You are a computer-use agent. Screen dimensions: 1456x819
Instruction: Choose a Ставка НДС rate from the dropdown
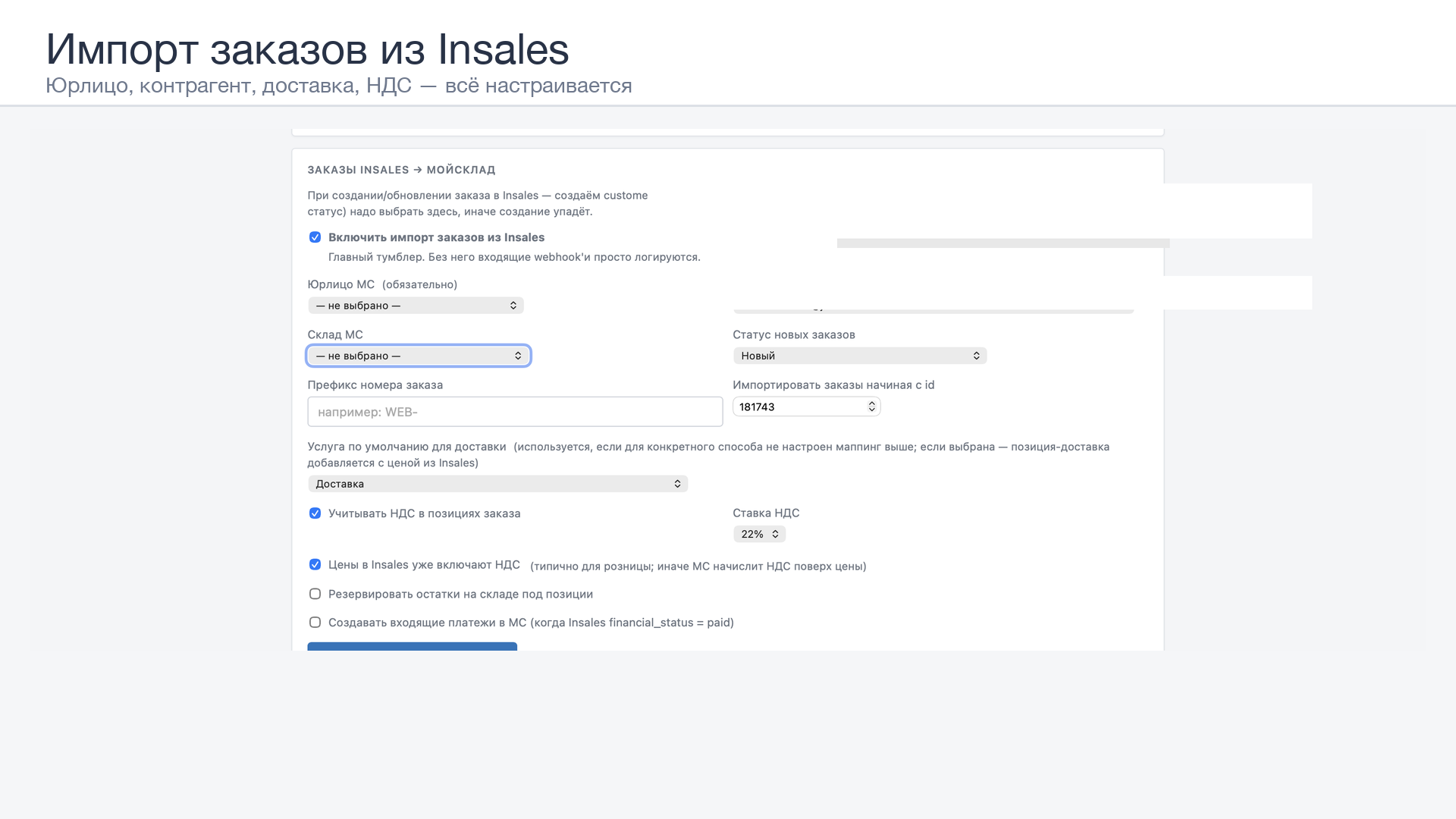[759, 534]
